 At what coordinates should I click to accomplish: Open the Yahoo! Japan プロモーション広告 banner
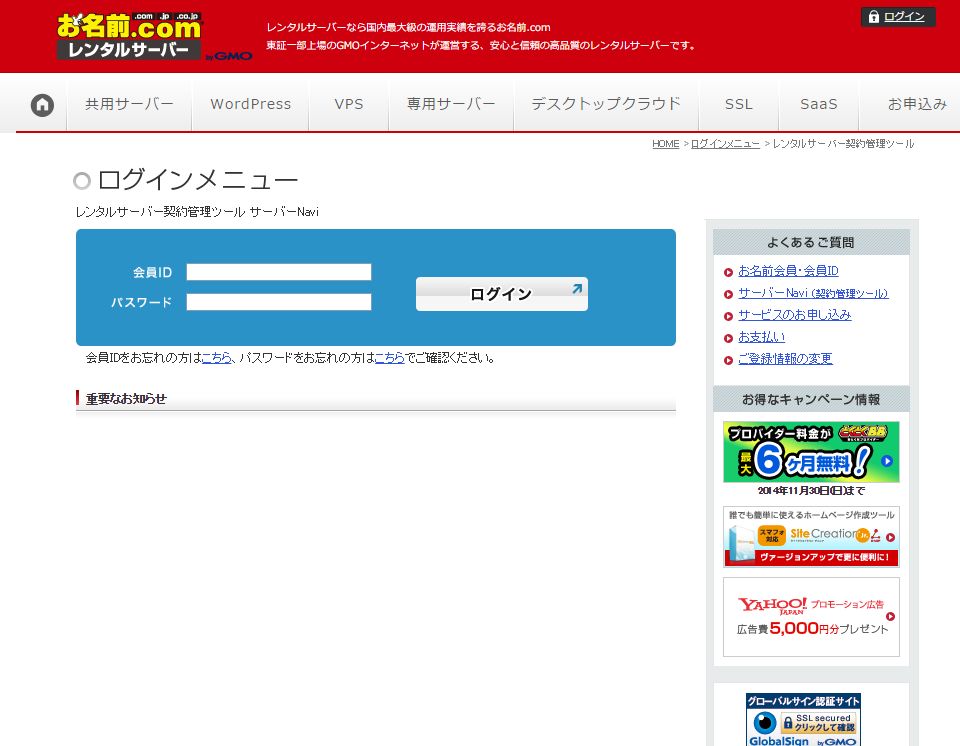[x=811, y=617]
